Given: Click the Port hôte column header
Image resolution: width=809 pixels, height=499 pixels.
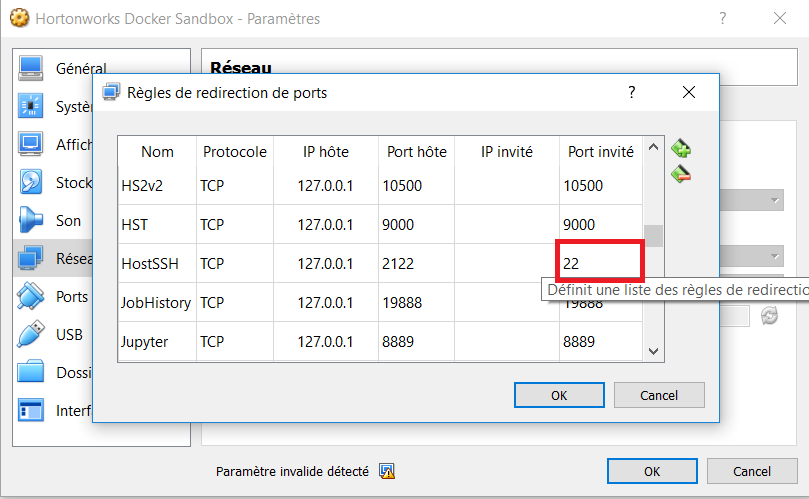Looking at the screenshot, I should tap(416, 152).
